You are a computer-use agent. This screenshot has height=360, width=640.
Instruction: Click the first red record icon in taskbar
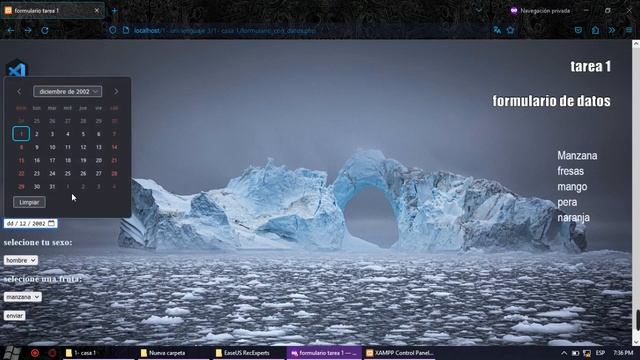coord(35,353)
